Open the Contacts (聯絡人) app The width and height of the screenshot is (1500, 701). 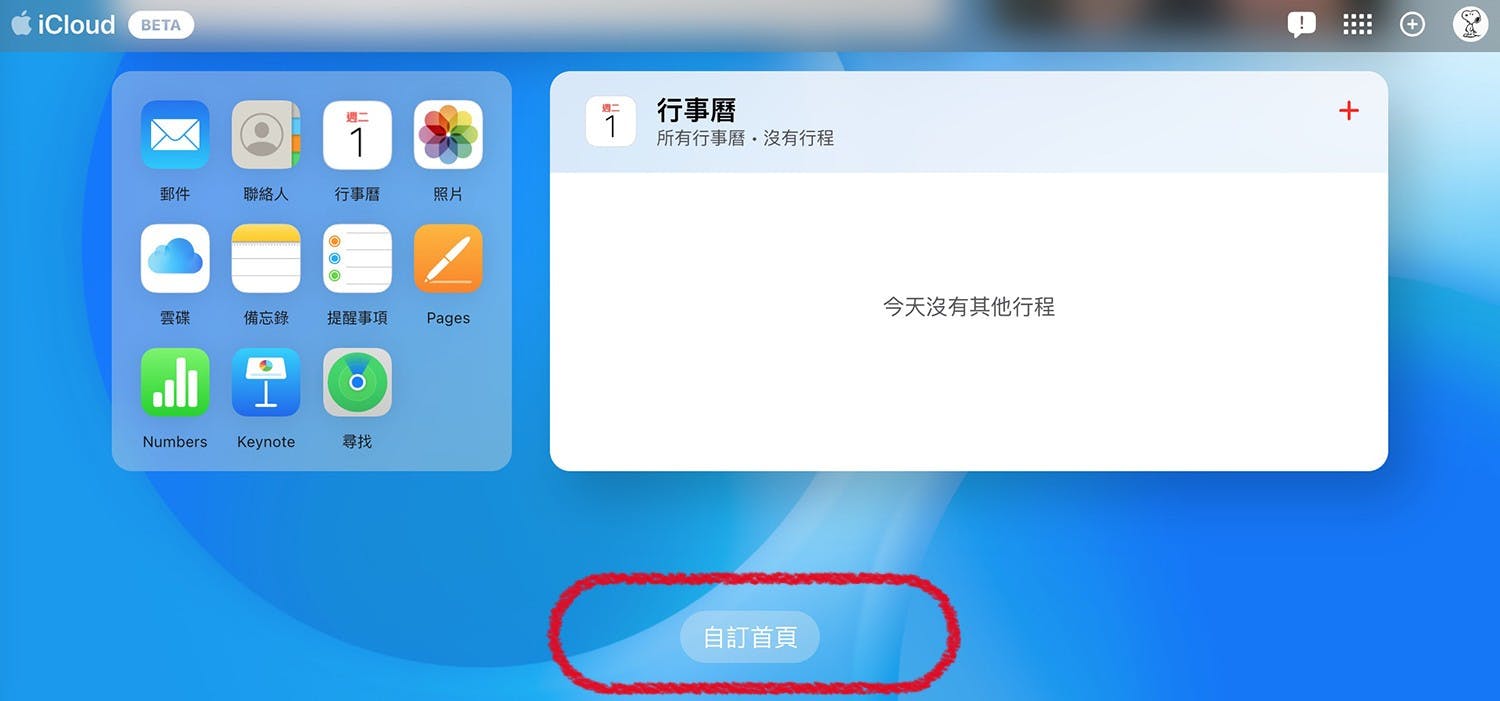[266, 135]
